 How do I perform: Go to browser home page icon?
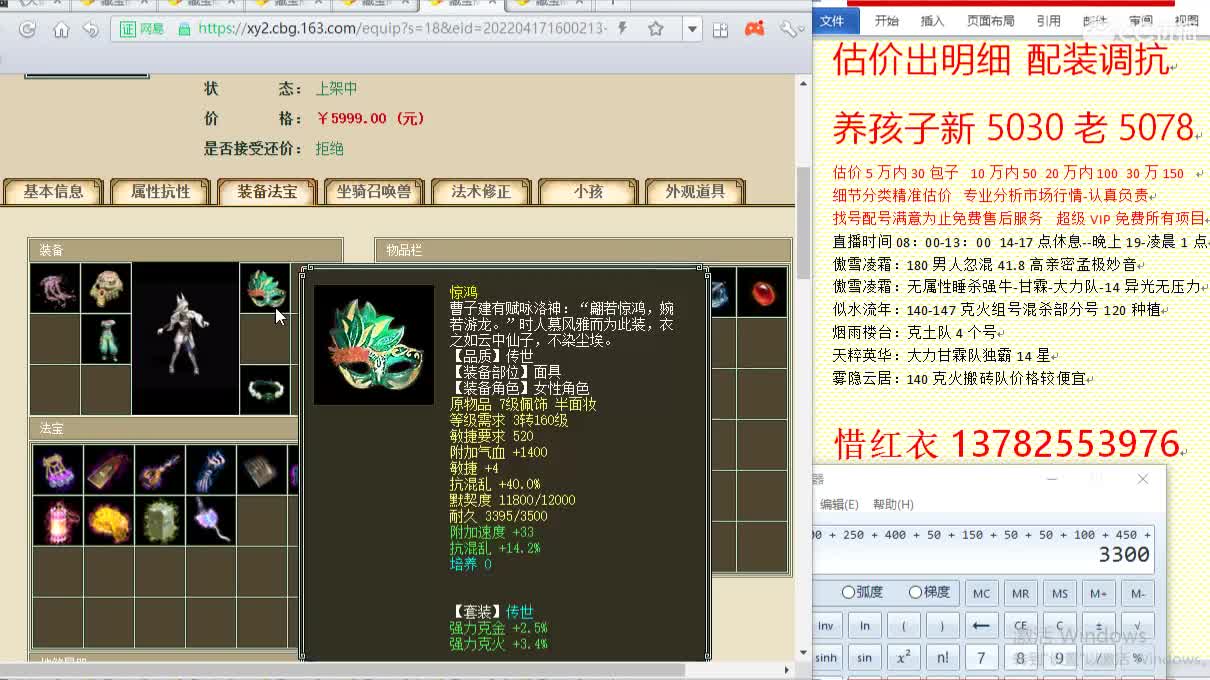click(x=61, y=30)
